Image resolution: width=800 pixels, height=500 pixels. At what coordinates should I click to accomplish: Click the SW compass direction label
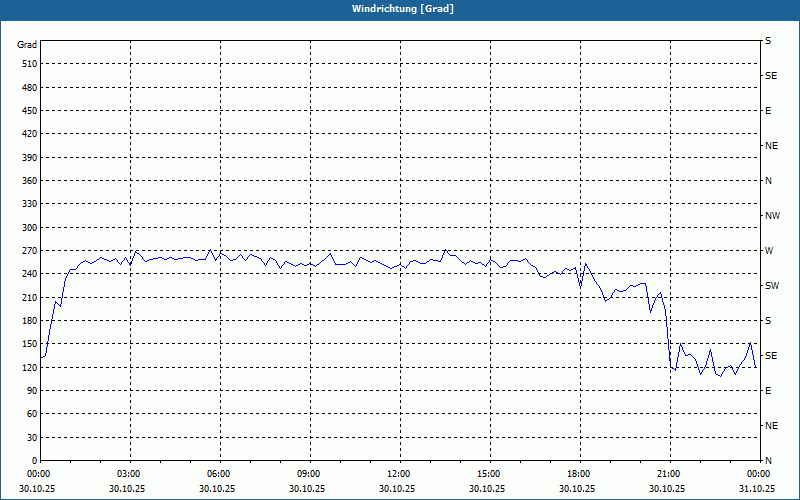pyautogui.click(x=772, y=286)
